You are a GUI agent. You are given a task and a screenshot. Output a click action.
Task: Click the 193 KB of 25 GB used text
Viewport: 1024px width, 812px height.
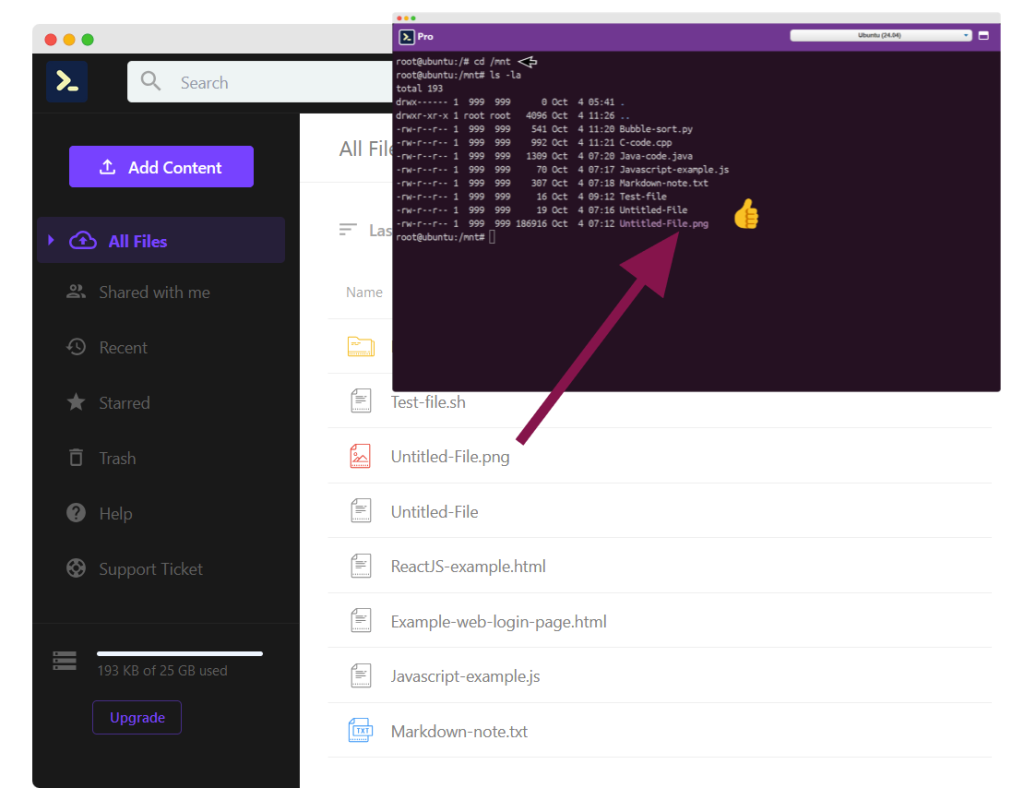pyautogui.click(x=162, y=670)
